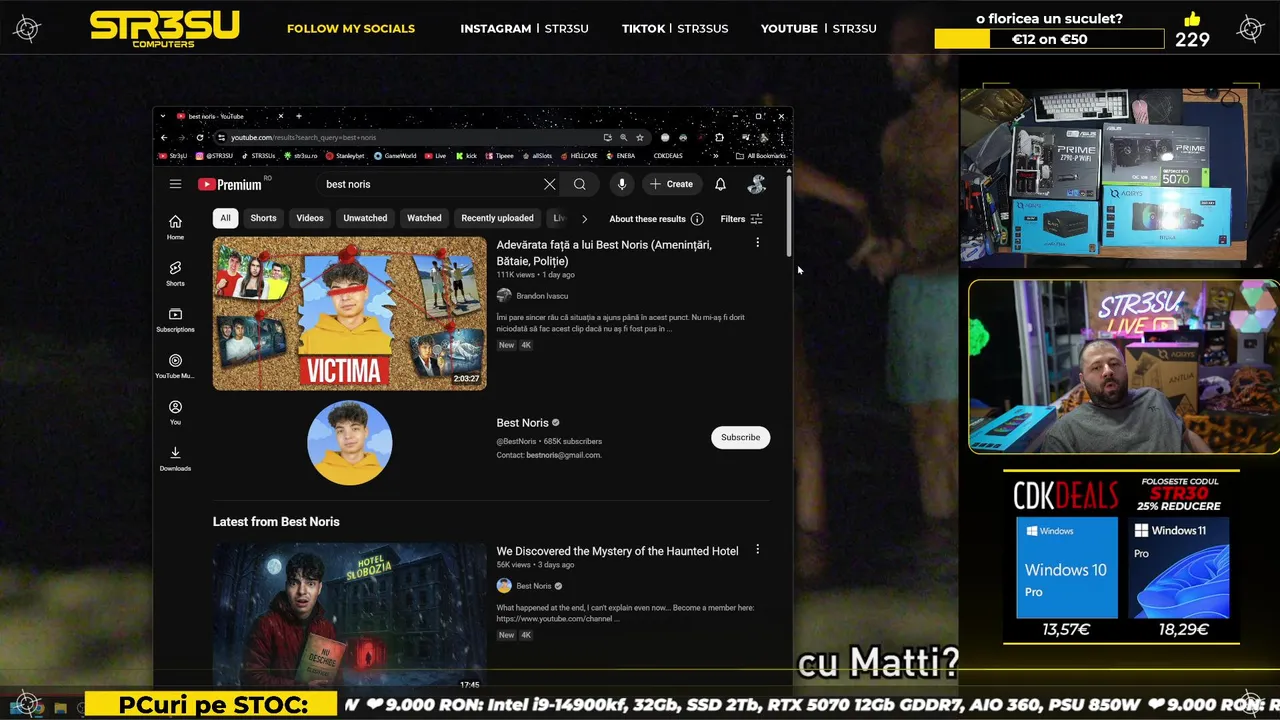Subscribe to Best Noris channel
This screenshot has width=1280, height=720.
pos(740,437)
